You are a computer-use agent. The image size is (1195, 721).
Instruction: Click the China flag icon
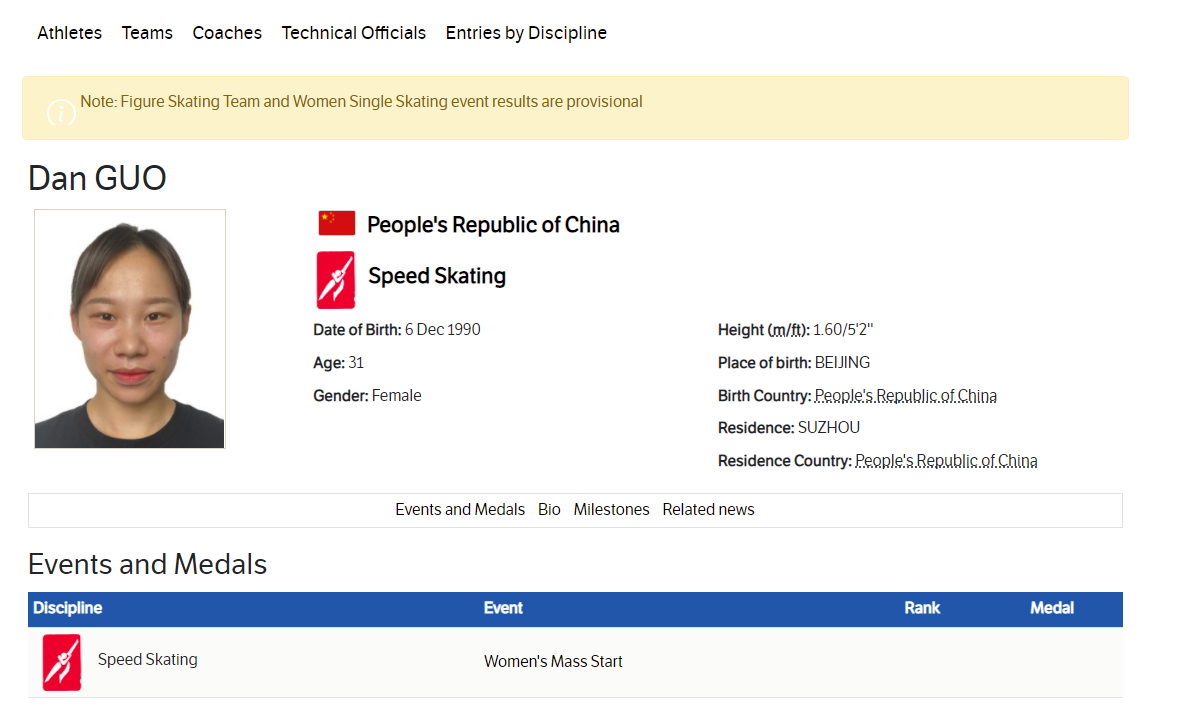(x=337, y=223)
